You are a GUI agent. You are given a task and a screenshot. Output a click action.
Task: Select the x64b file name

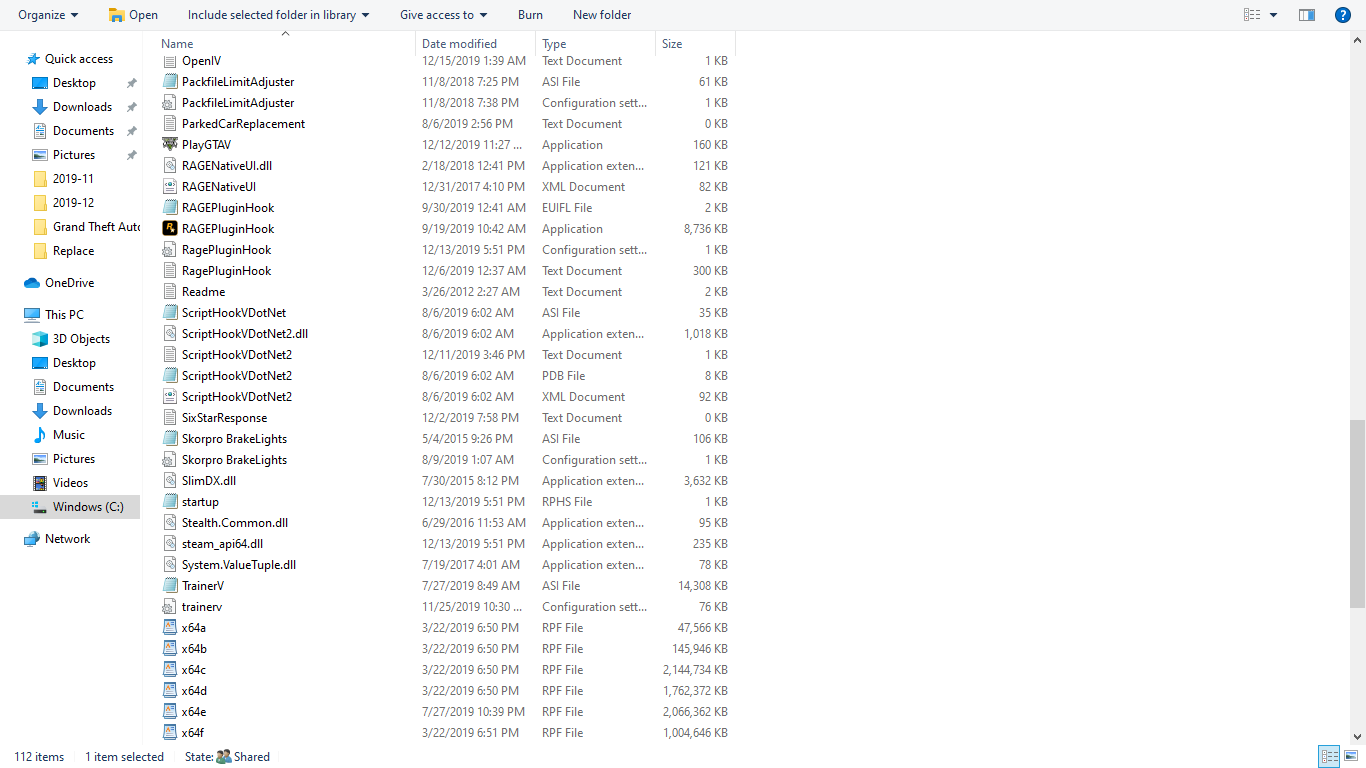click(194, 649)
